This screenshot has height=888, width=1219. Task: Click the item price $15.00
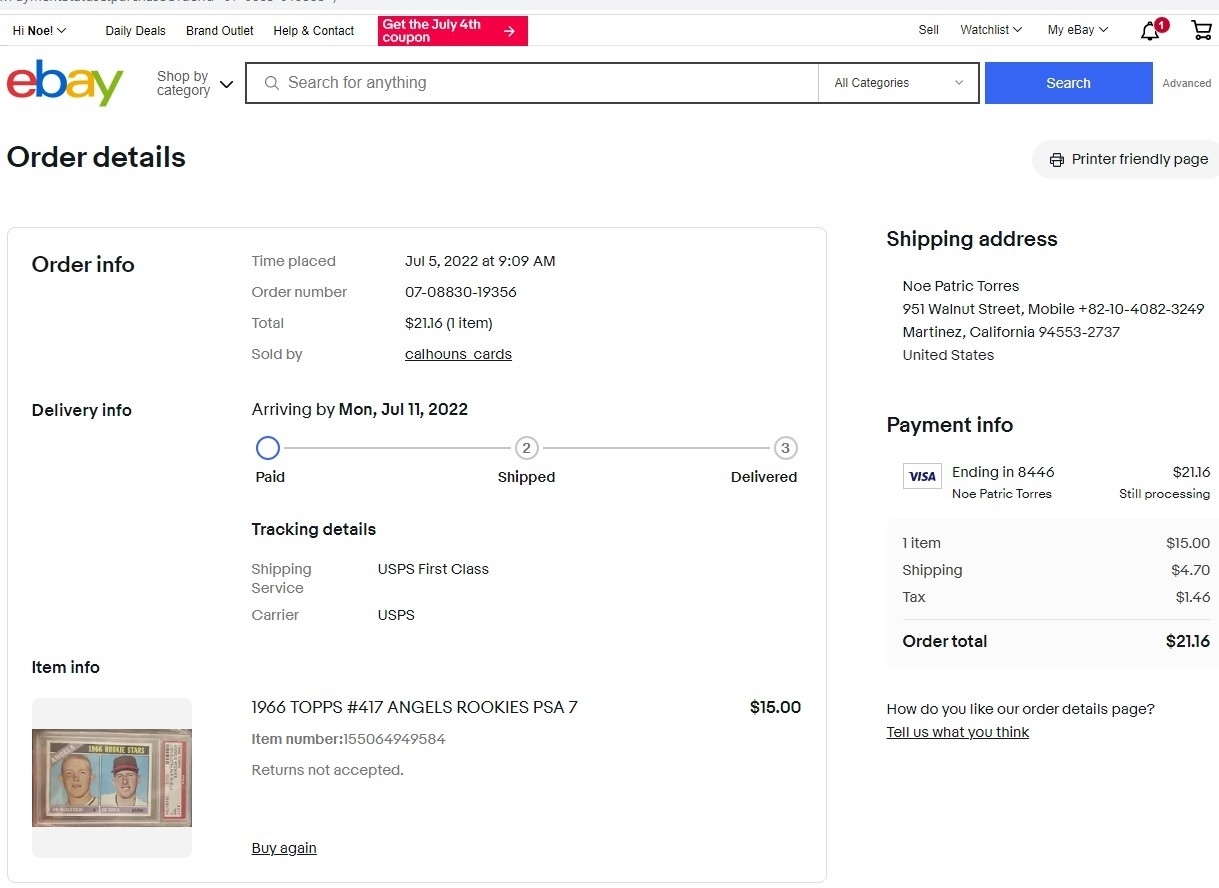pyautogui.click(x=775, y=707)
